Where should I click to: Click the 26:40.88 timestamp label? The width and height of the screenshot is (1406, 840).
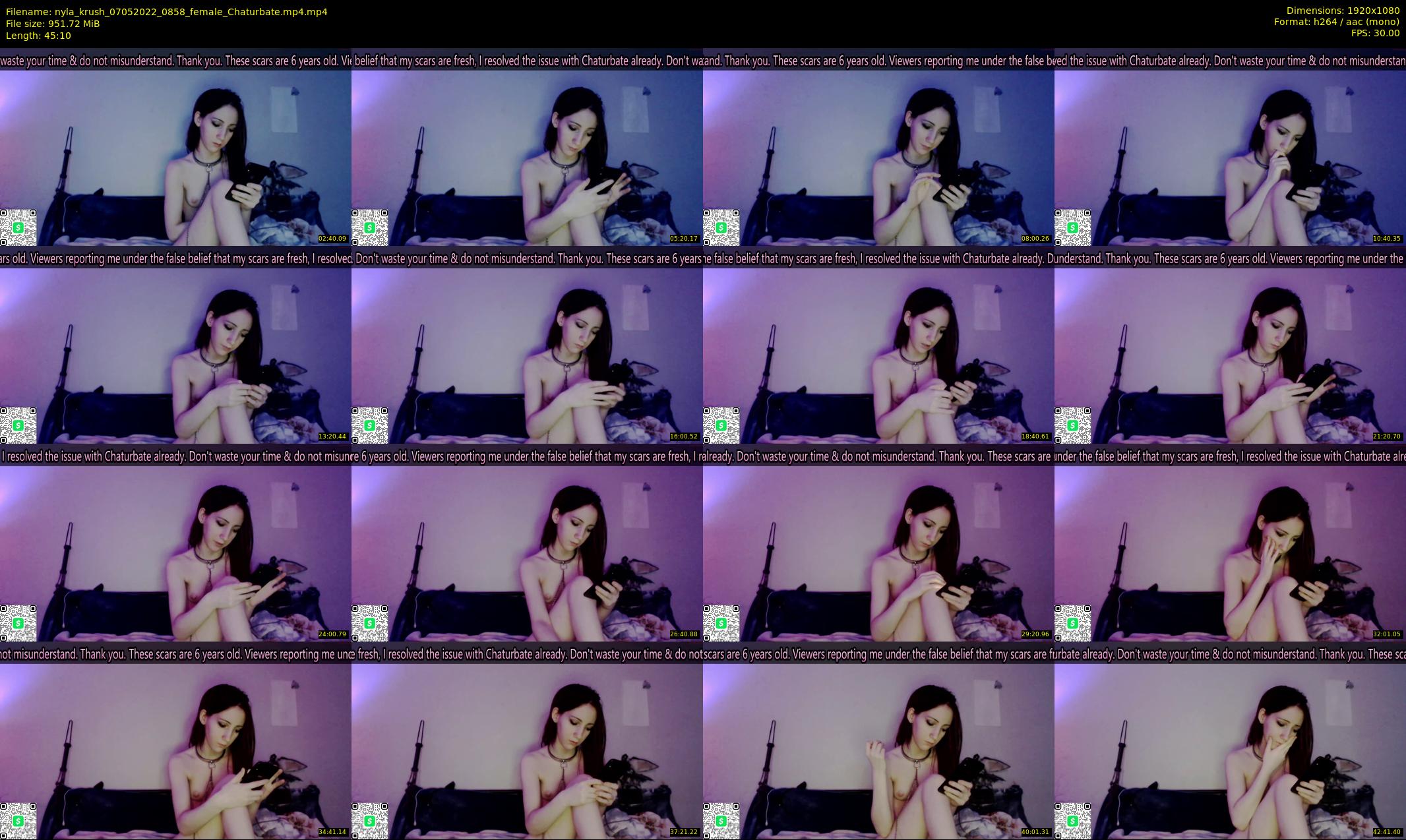[x=684, y=634]
